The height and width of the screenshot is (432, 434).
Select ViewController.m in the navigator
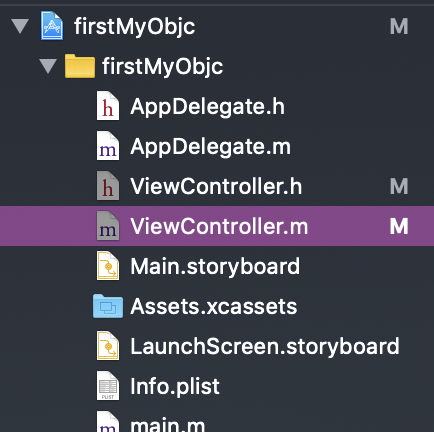pyautogui.click(x=217, y=226)
